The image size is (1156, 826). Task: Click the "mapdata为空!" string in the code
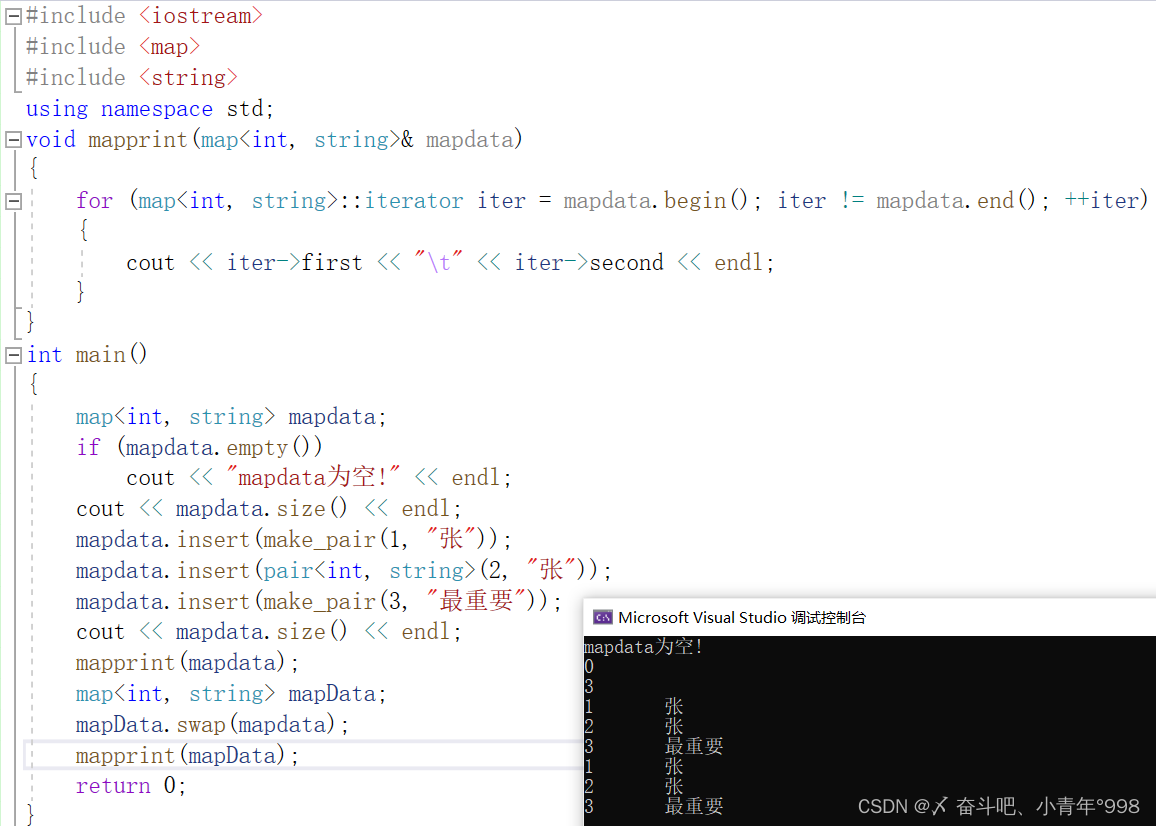pyautogui.click(x=313, y=478)
